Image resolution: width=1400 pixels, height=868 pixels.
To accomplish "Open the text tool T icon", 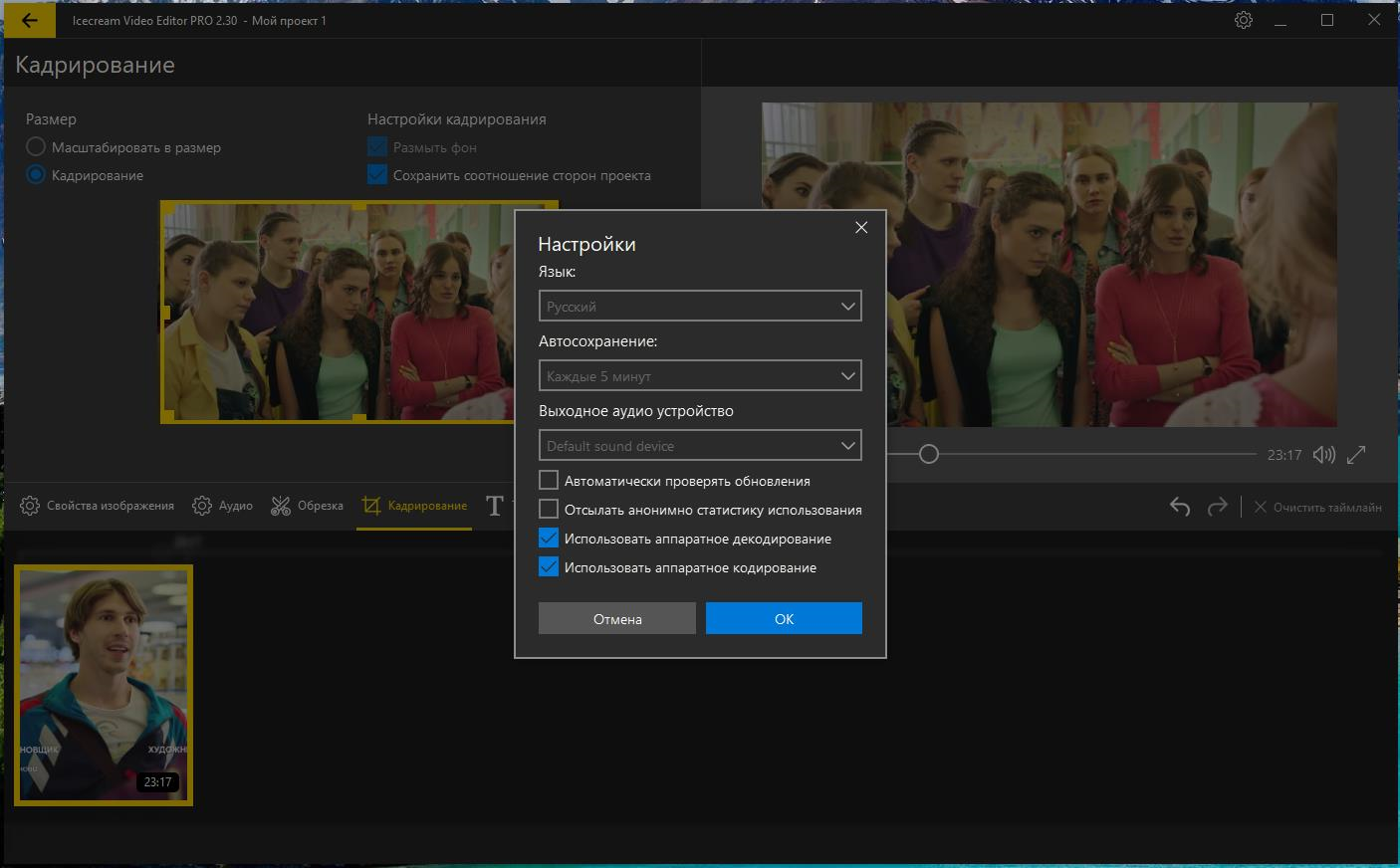I will pos(495,506).
